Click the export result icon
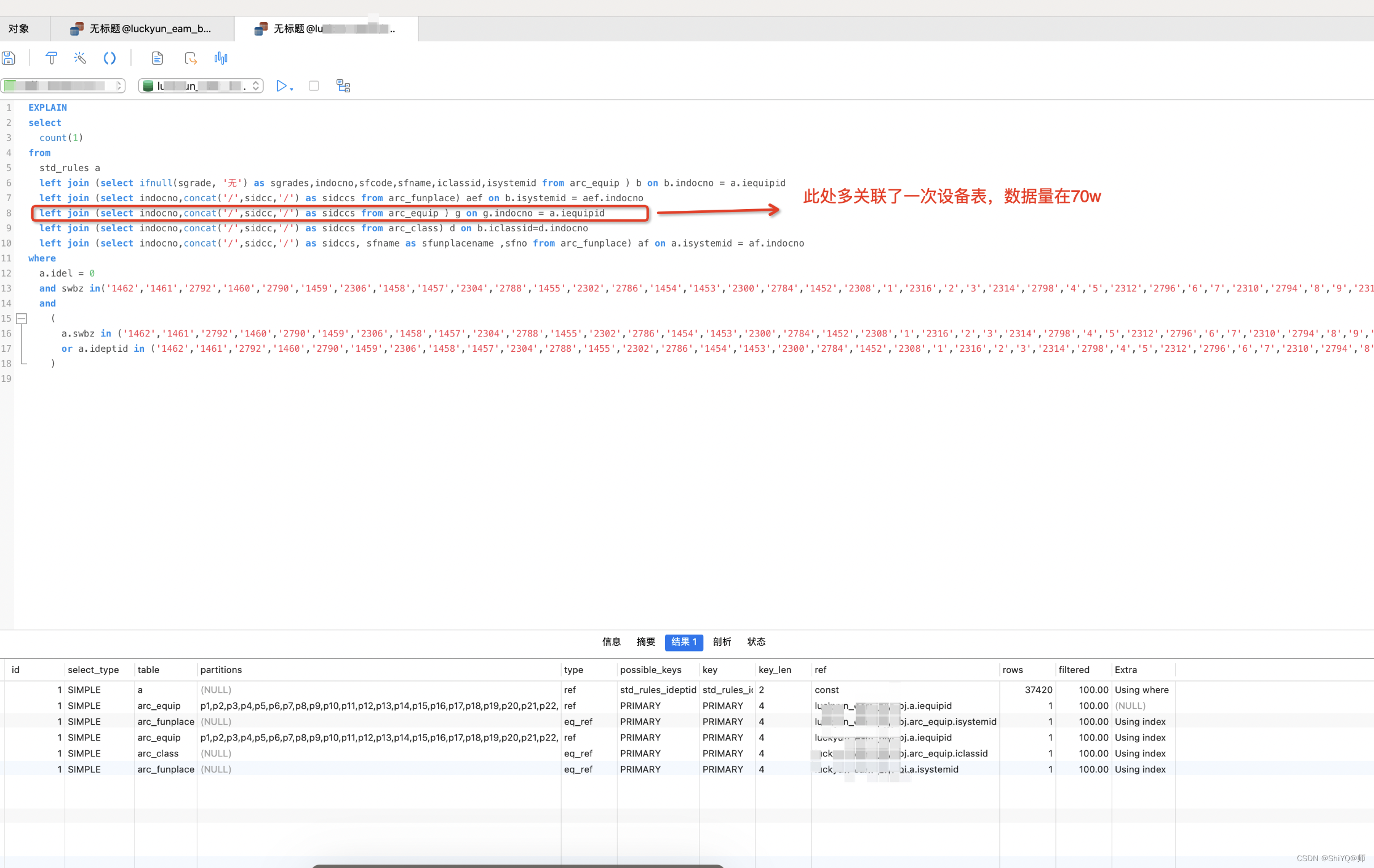Image resolution: width=1374 pixels, height=868 pixels. (x=190, y=58)
